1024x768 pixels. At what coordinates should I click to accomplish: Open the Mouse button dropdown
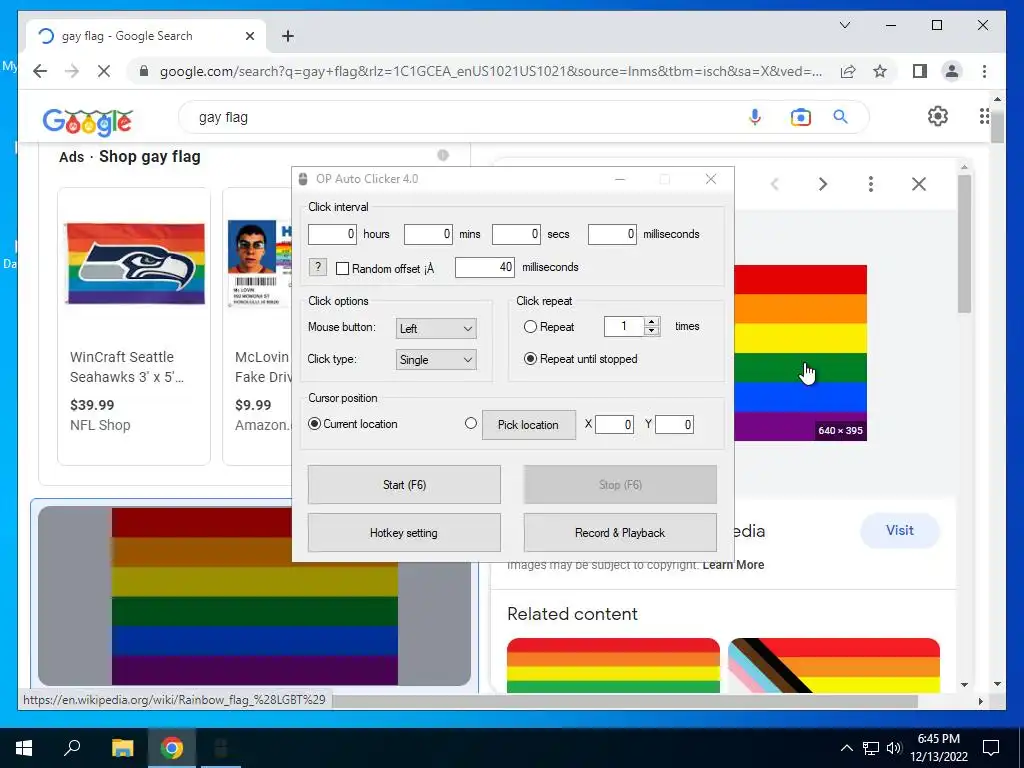pos(436,328)
